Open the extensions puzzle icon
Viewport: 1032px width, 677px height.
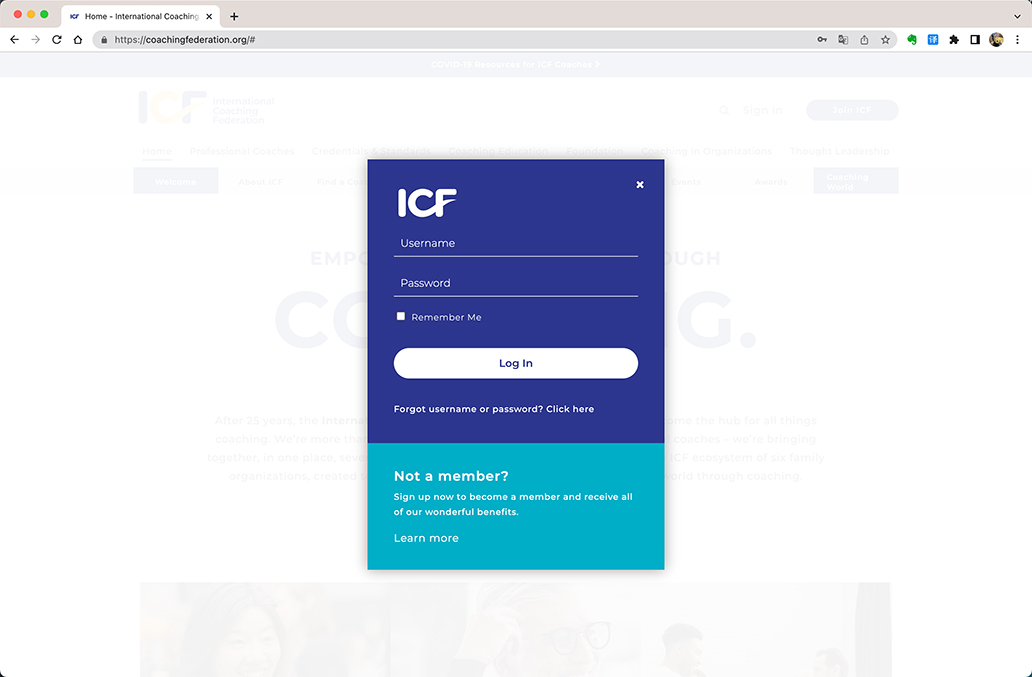coord(954,39)
